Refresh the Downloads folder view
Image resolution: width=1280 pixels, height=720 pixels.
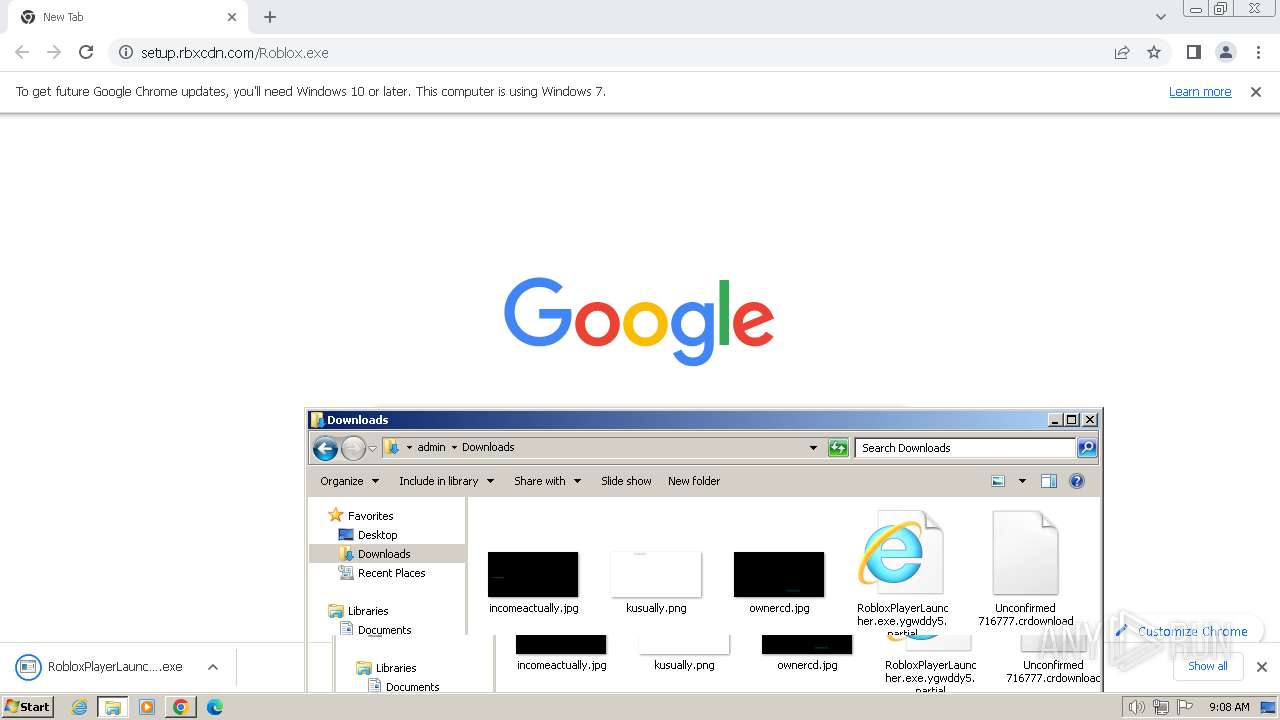point(838,448)
